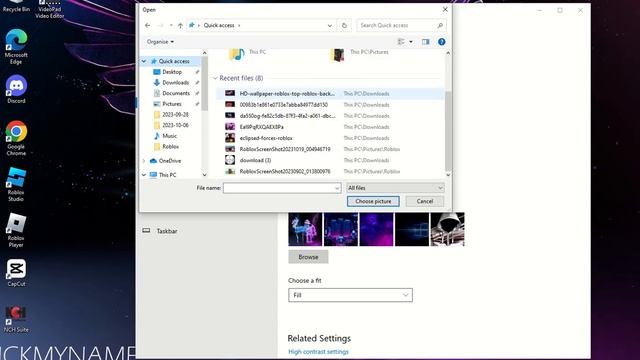Screen dimensions: 640x360
Task: Select Documents in the navigation pane
Action: 176,93
